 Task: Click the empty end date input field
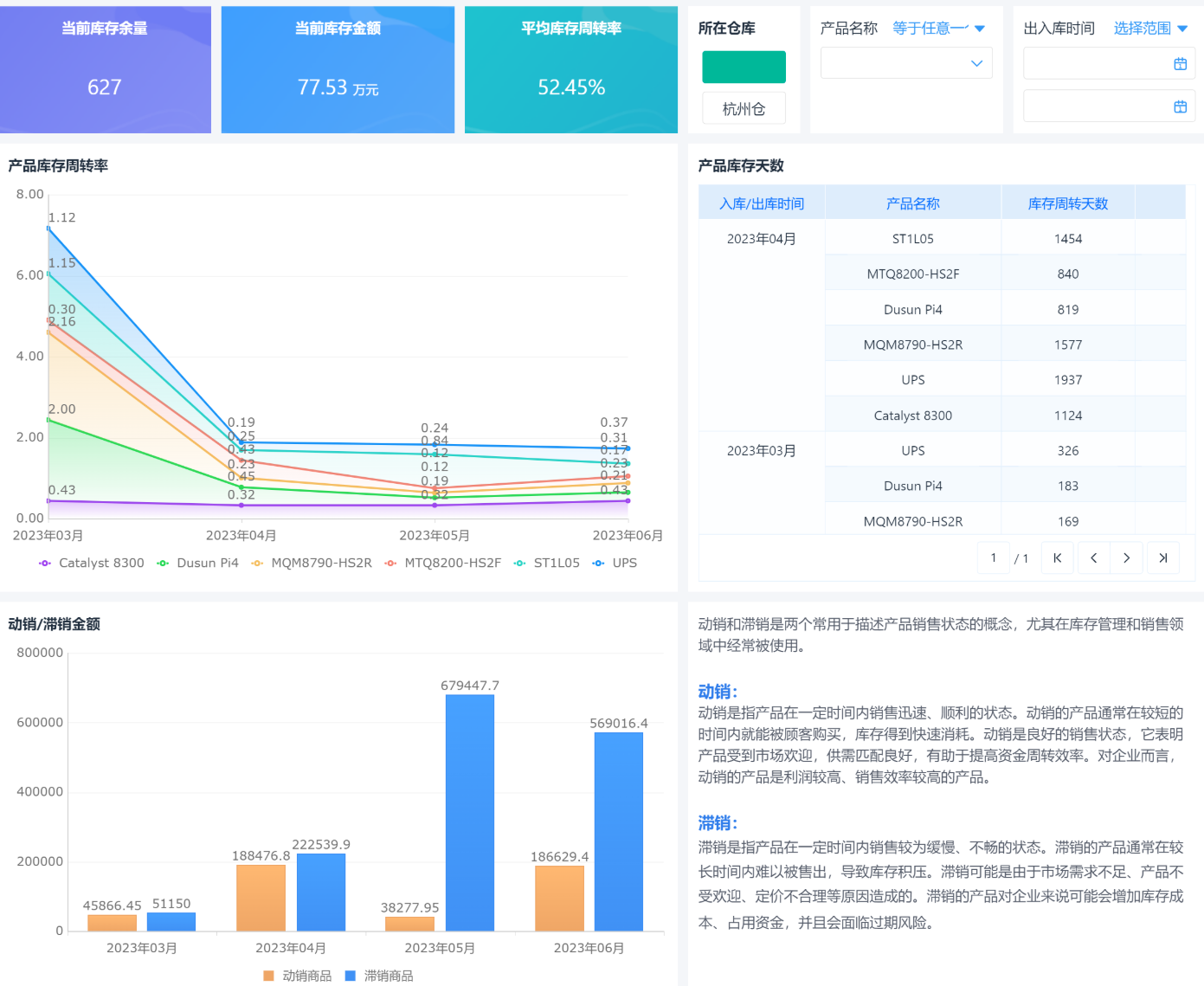pyautogui.click(x=1099, y=106)
